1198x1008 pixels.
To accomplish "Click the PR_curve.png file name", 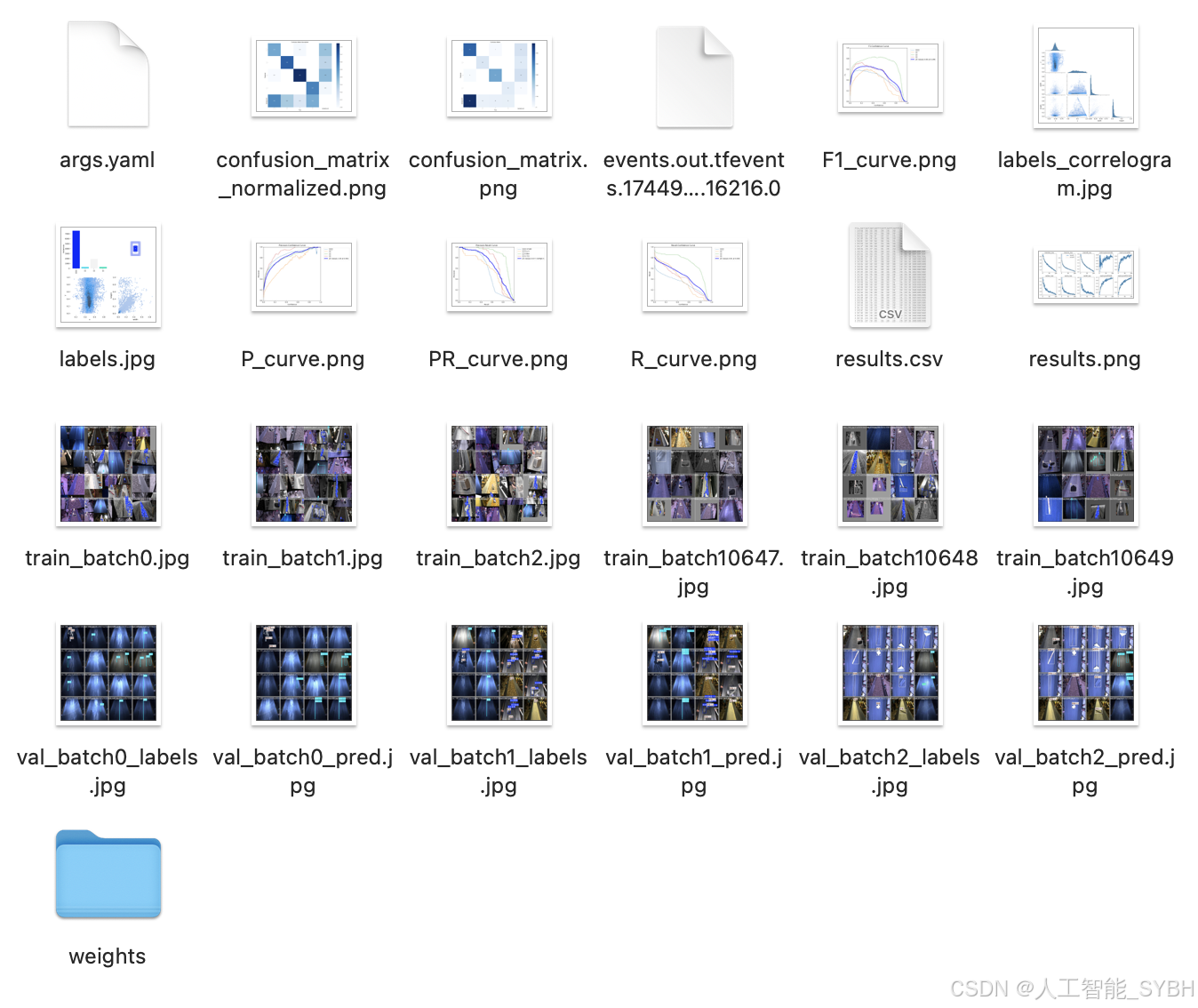I will tap(499, 359).
